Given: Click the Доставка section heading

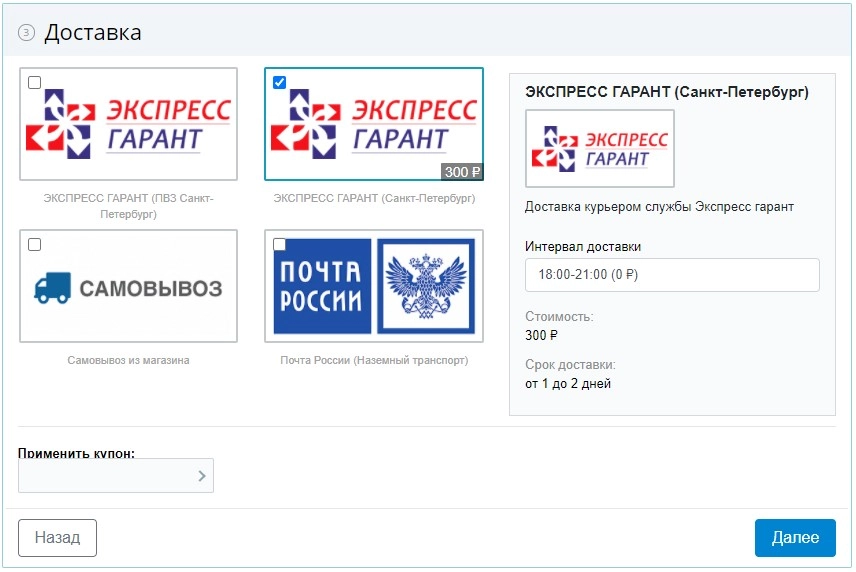Looking at the screenshot, I should click(x=93, y=33).
